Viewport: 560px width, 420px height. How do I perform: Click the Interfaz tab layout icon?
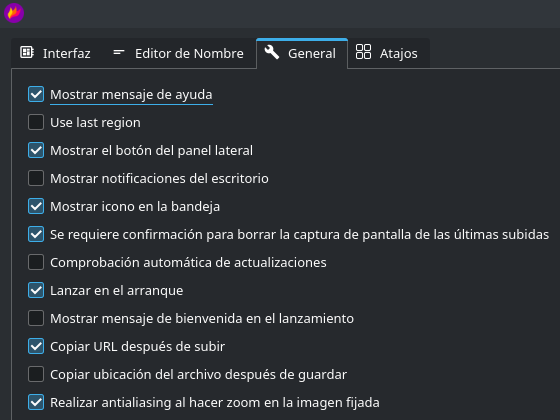click(x=27, y=52)
